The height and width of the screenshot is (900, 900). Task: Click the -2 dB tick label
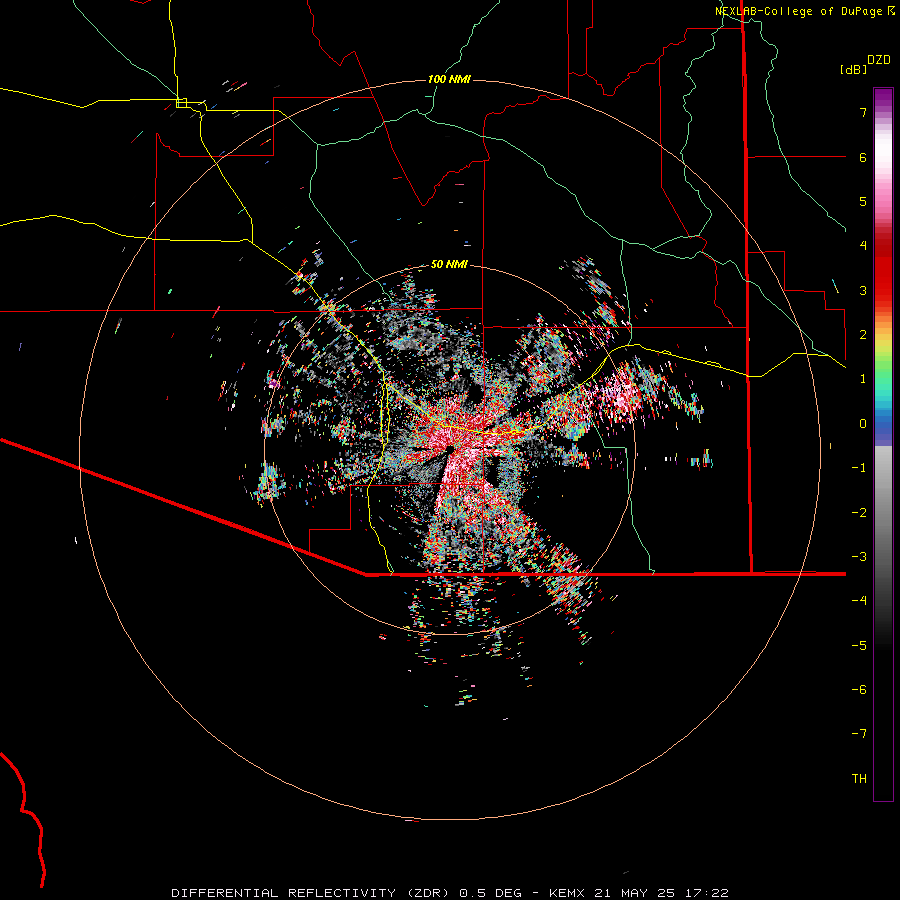(x=859, y=512)
